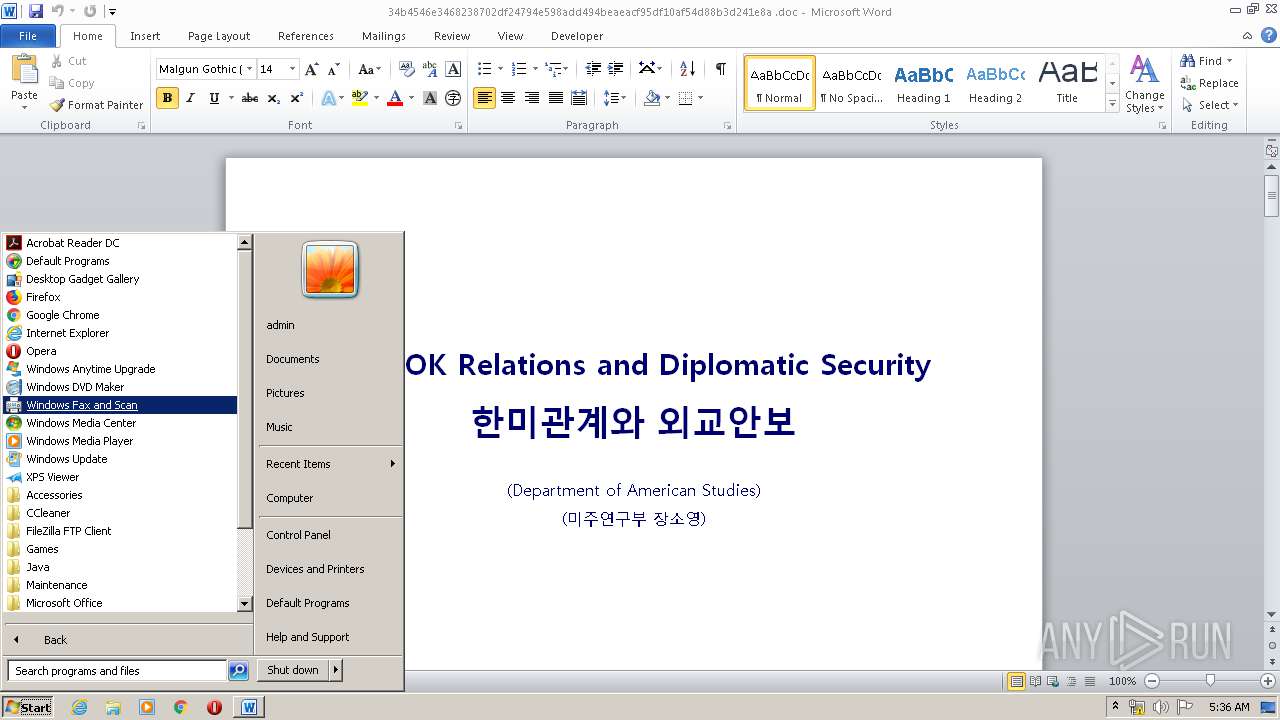The width and height of the screenshot is (1280, 720).
Task: Click Shut down button
Action: [x=293, y=670]
